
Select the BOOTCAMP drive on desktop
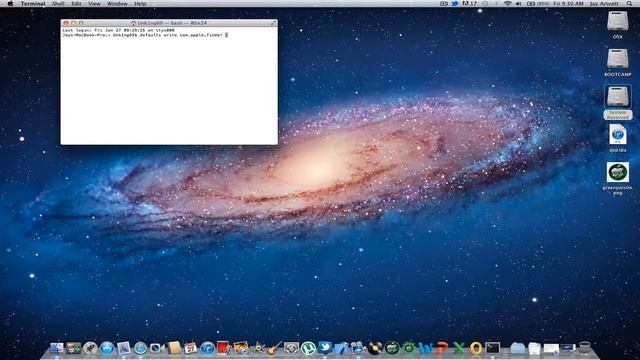click(x=618, y=59)
